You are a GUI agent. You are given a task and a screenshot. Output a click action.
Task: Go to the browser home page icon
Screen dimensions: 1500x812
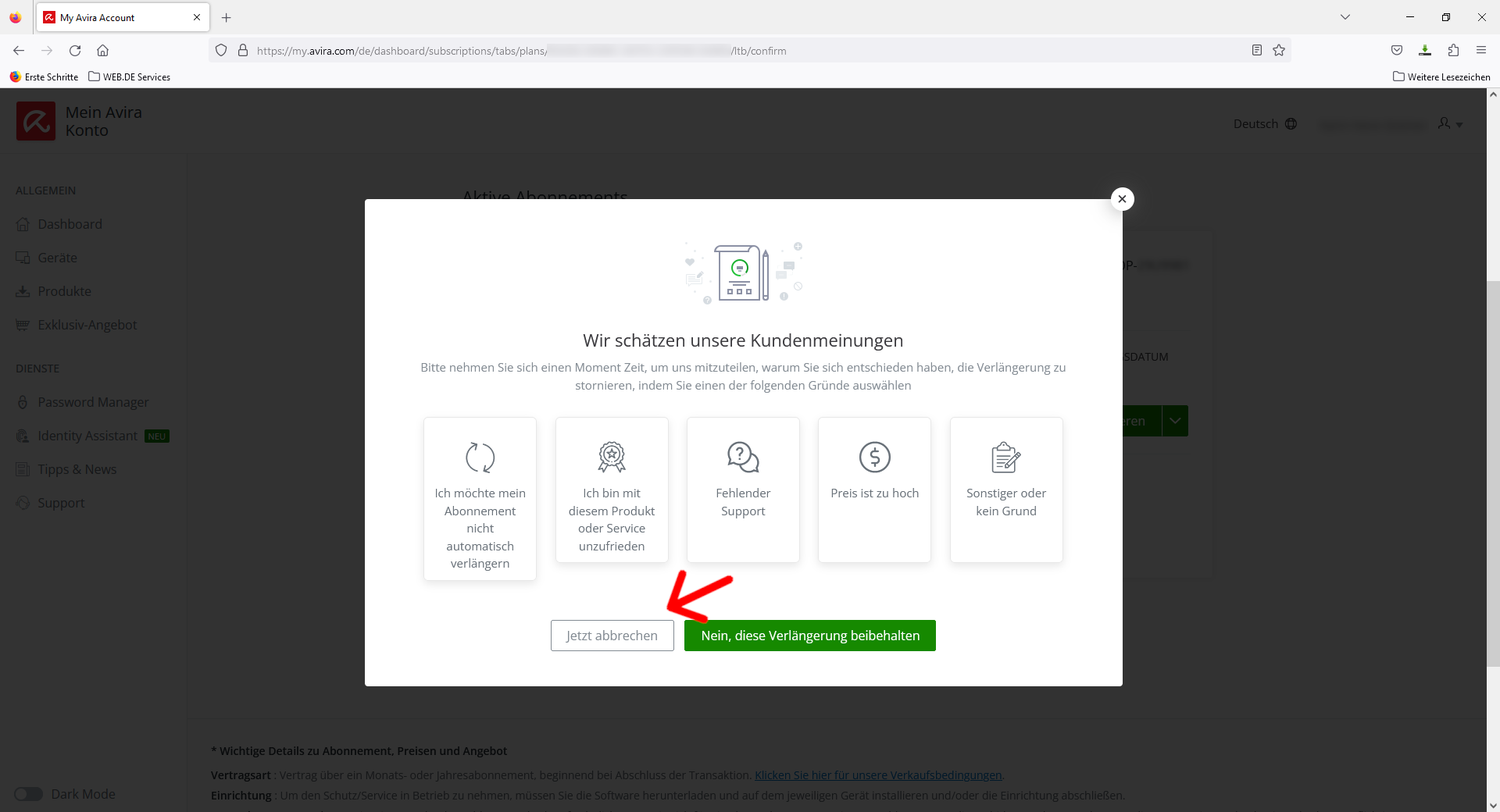(102, 51)
